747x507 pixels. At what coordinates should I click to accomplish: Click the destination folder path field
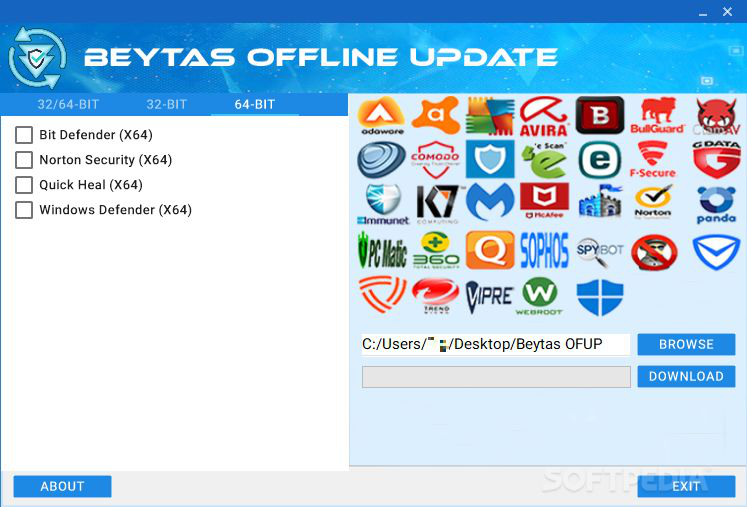pyautogui.click(x=495, y=345)
